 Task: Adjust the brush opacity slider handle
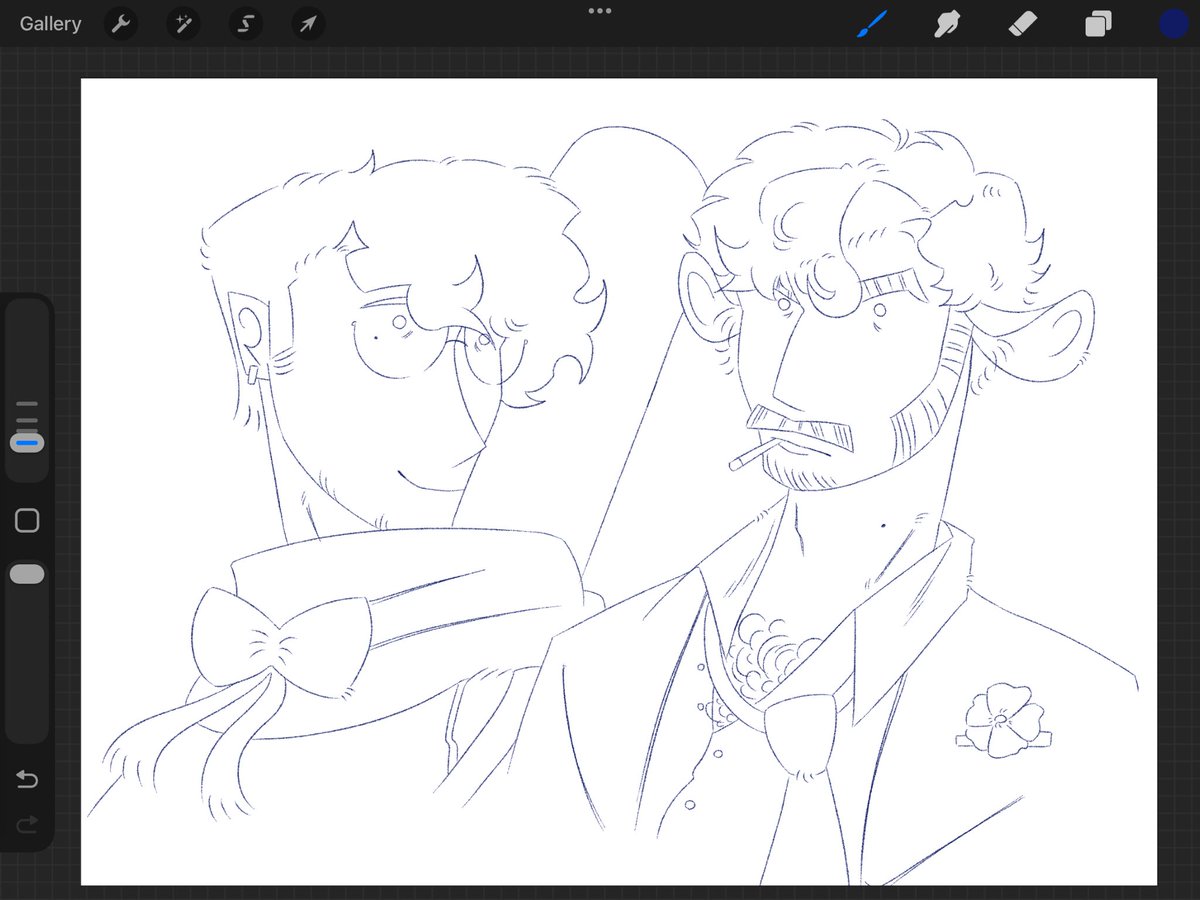[x=27, y=574]
